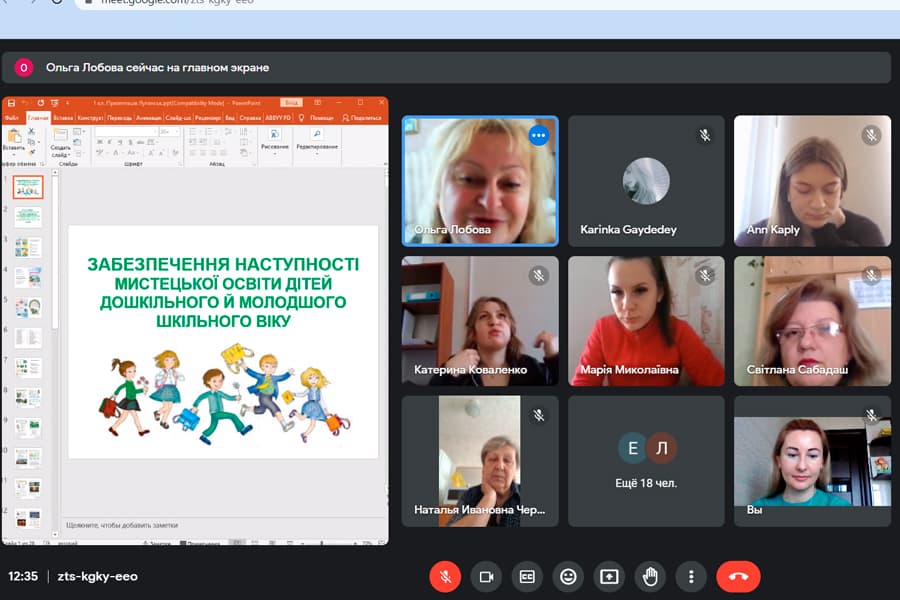Select Марія Миколаївна's video tile
900x600 pixels.
pos(646,321)
